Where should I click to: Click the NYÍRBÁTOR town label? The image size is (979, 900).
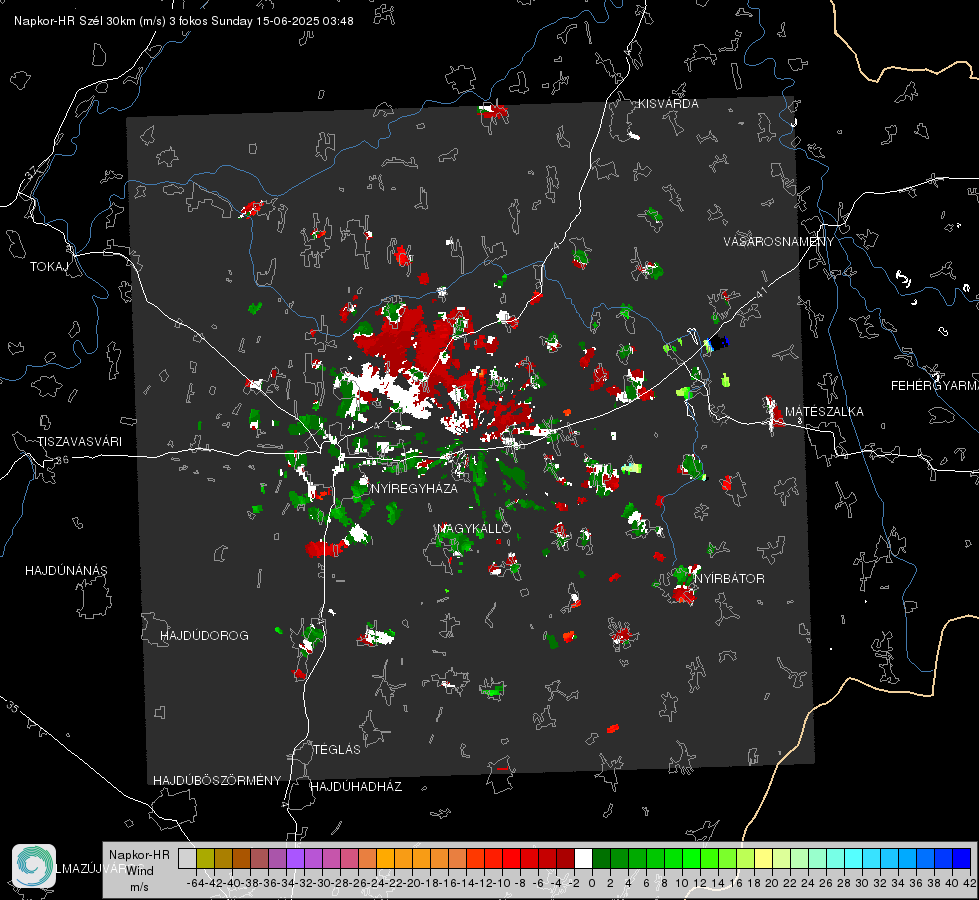[730, 579]
